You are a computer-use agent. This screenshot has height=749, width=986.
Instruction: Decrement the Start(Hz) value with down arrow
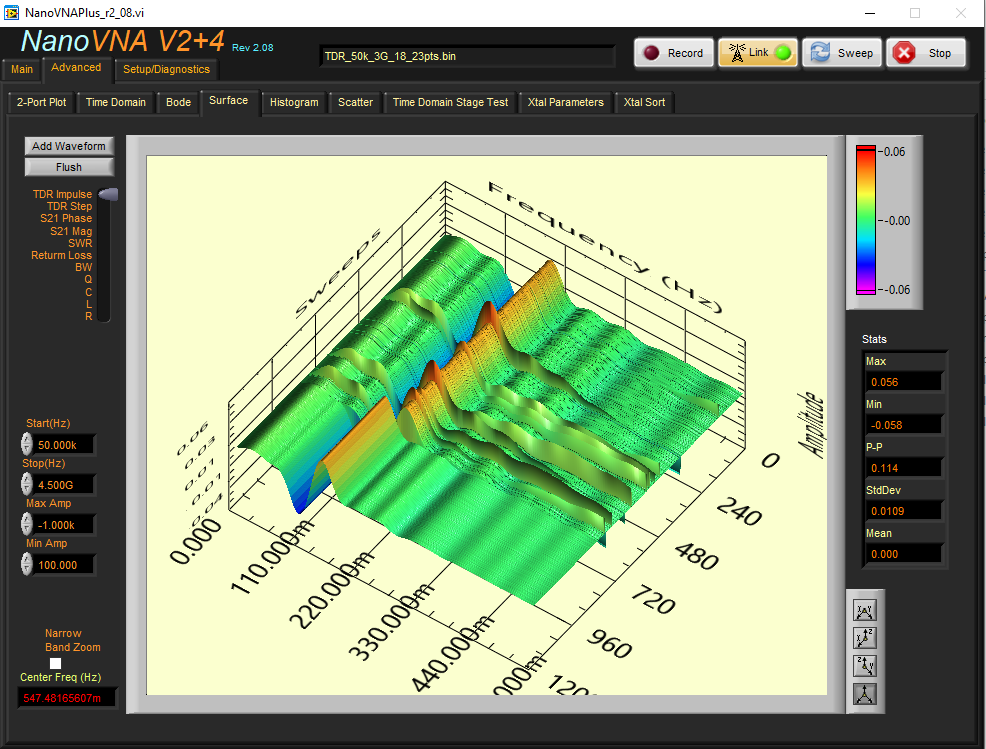[x=26, y=449]
